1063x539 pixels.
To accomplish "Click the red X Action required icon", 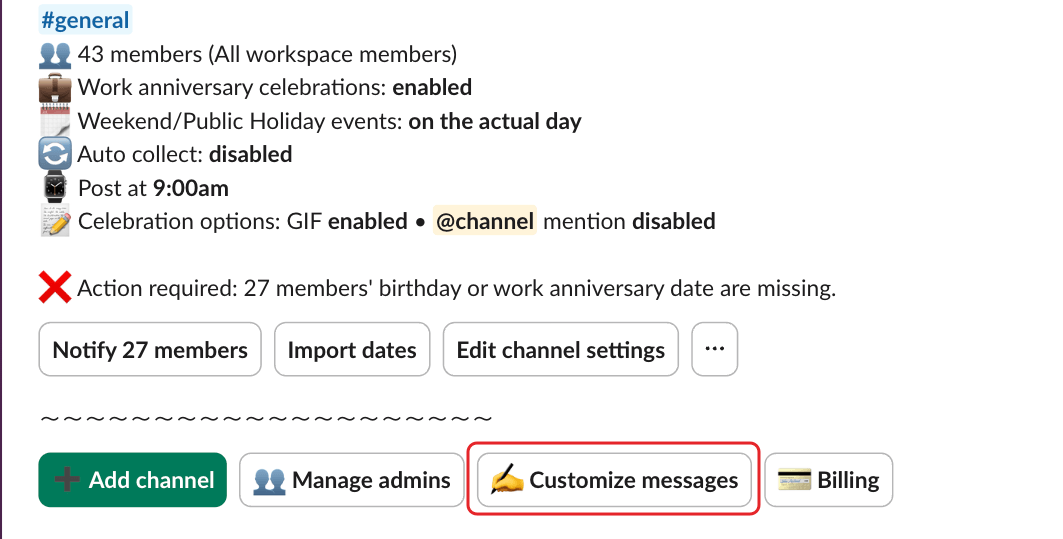I will 55,288.
